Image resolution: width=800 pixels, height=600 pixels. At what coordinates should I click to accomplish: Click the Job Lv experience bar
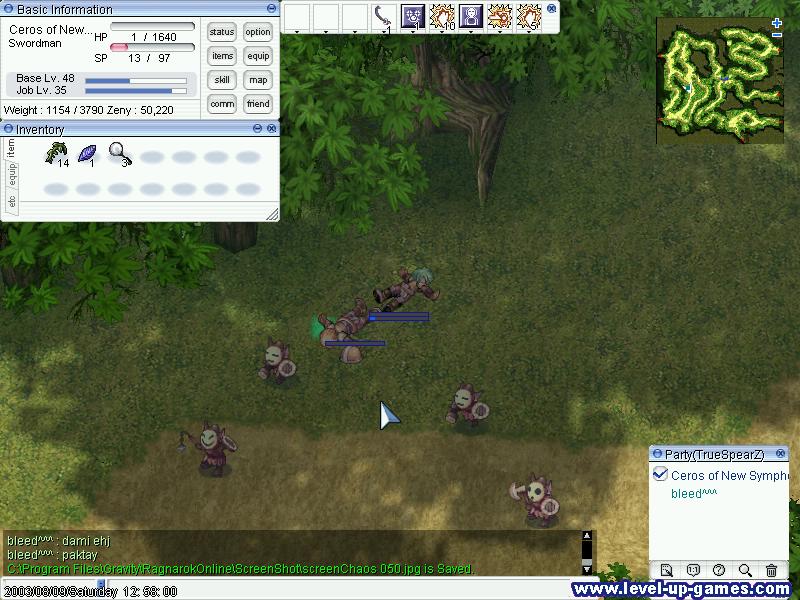pyautogui.click(x=136, y=91)
